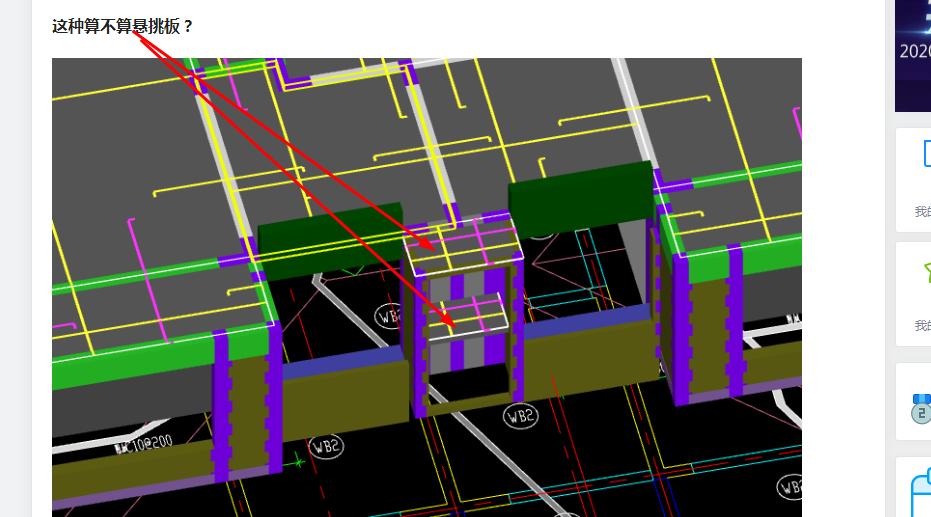
Task: Open the 3D structural model image
Action: coord(427,287)
